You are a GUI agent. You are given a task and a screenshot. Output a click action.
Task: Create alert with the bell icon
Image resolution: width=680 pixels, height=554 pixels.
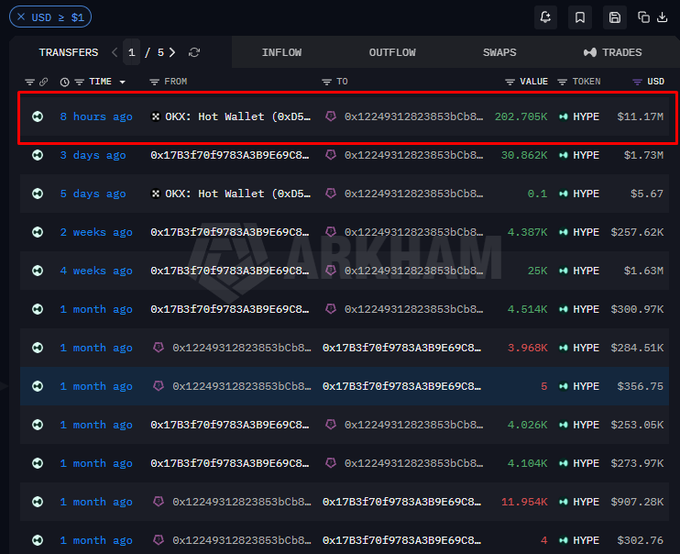[x=545, y=17]
